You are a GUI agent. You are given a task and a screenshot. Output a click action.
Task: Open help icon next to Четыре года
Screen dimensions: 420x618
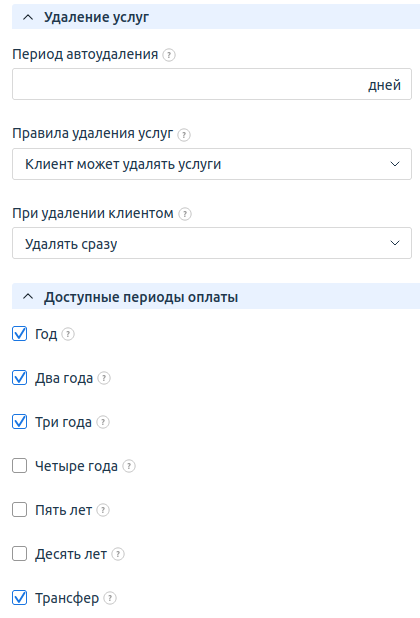[129, 466]
